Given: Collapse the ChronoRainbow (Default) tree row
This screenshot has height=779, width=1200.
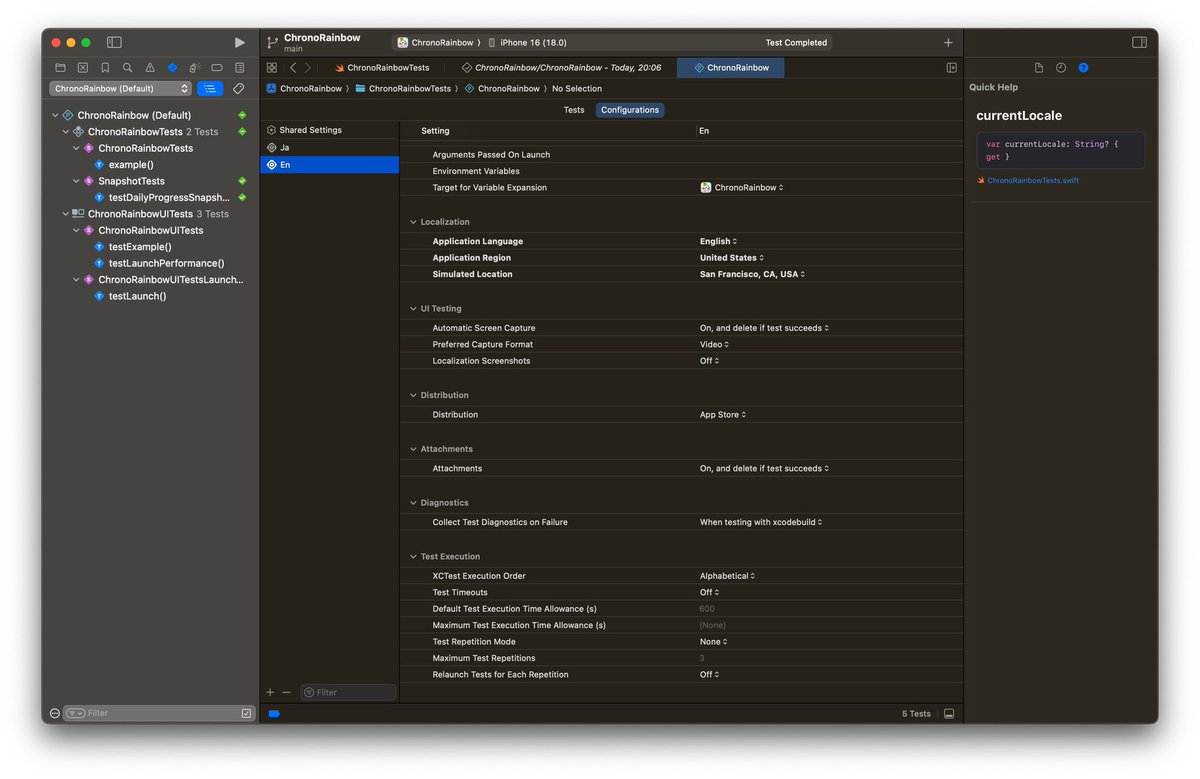Looking at the screenshot, I should (56, 115).
